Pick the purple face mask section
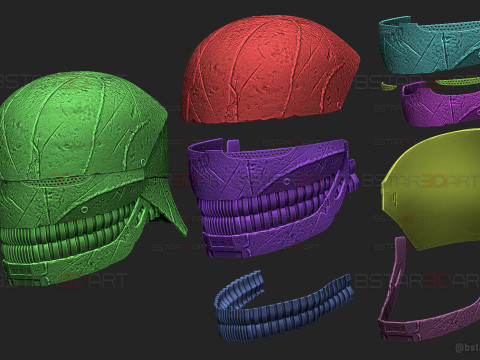The image size is (480, 360). pyautogui.click(x=272, y=197)
